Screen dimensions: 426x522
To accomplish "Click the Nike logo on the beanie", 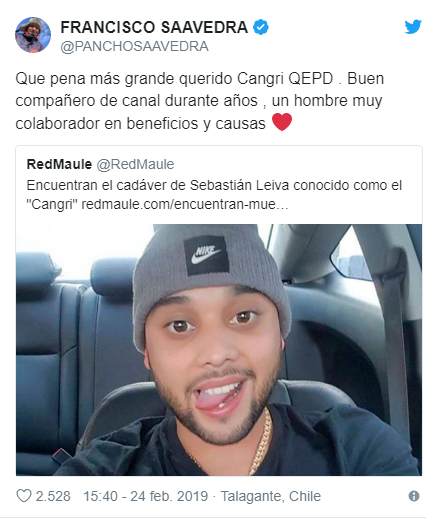I will pos(206,255).
